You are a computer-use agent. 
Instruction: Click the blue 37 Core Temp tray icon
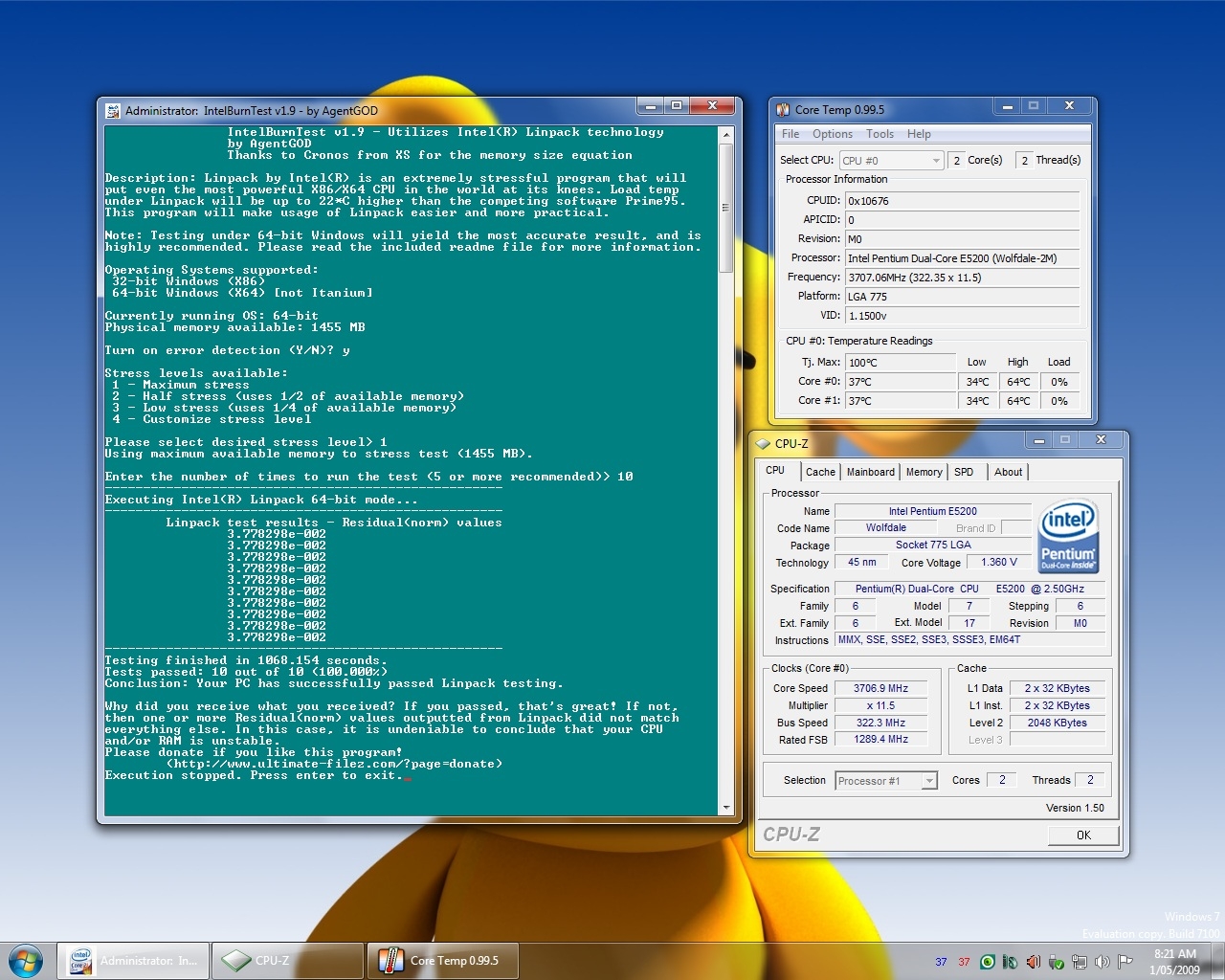941,962
